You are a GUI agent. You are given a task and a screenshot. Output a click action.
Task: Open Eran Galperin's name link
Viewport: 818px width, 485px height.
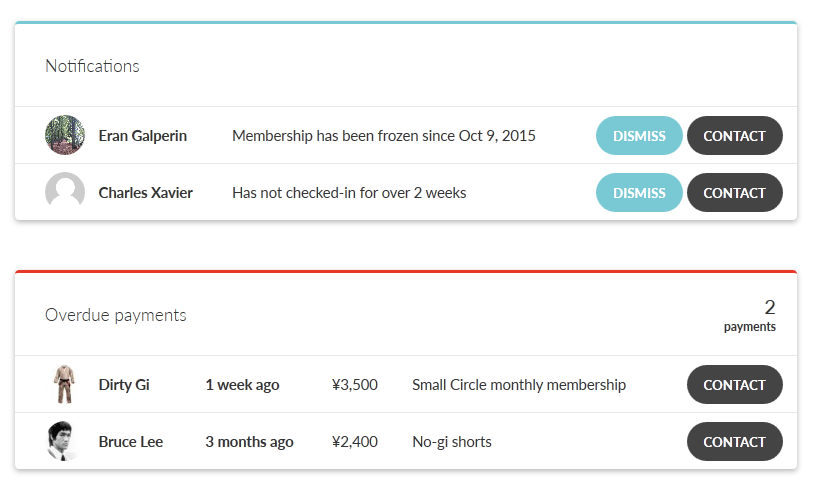tap(142, 136)
